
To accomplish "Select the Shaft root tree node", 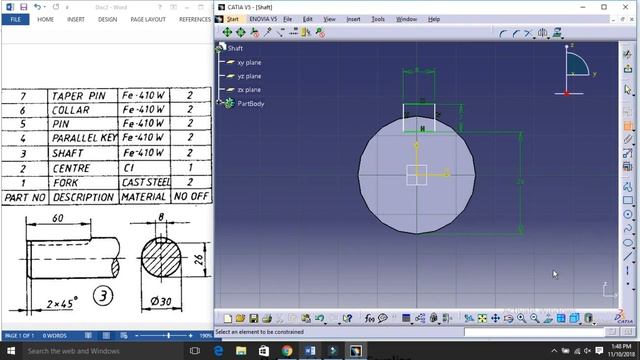I will 235,48.
